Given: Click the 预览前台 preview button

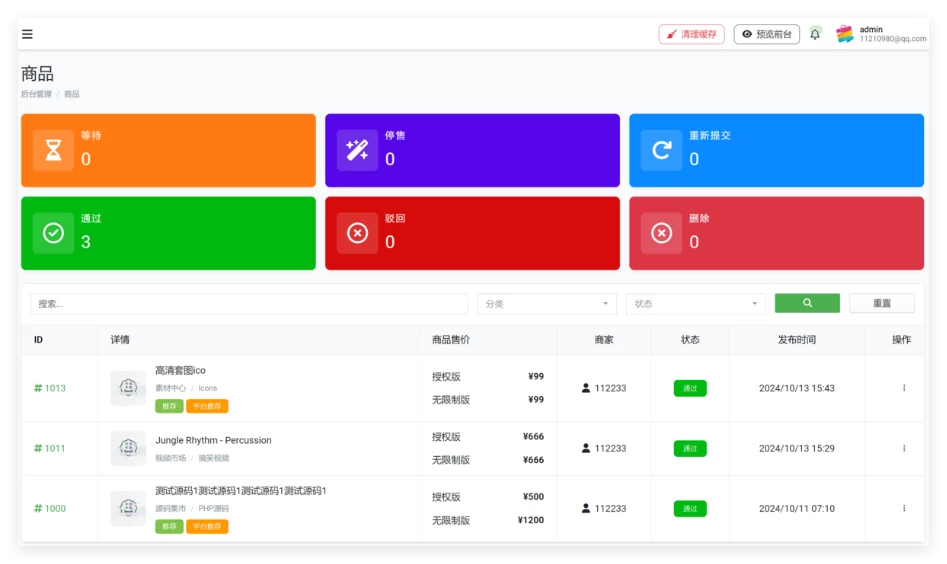Looking at the screenshot, I should tap(766, 34).
